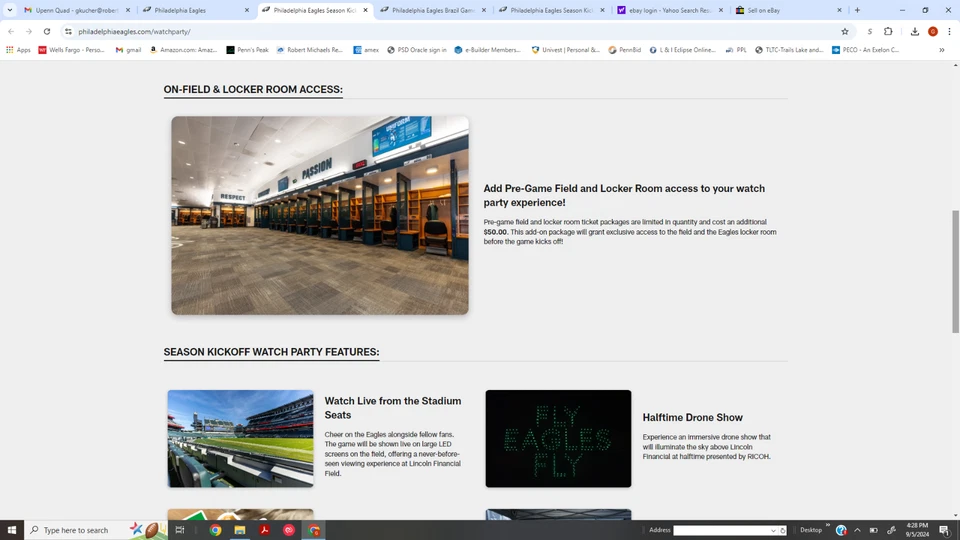This screenshot has height=540, width=960.
Task: Open the L & I Eclipse Online bookmark
Action: pos(683,50)
